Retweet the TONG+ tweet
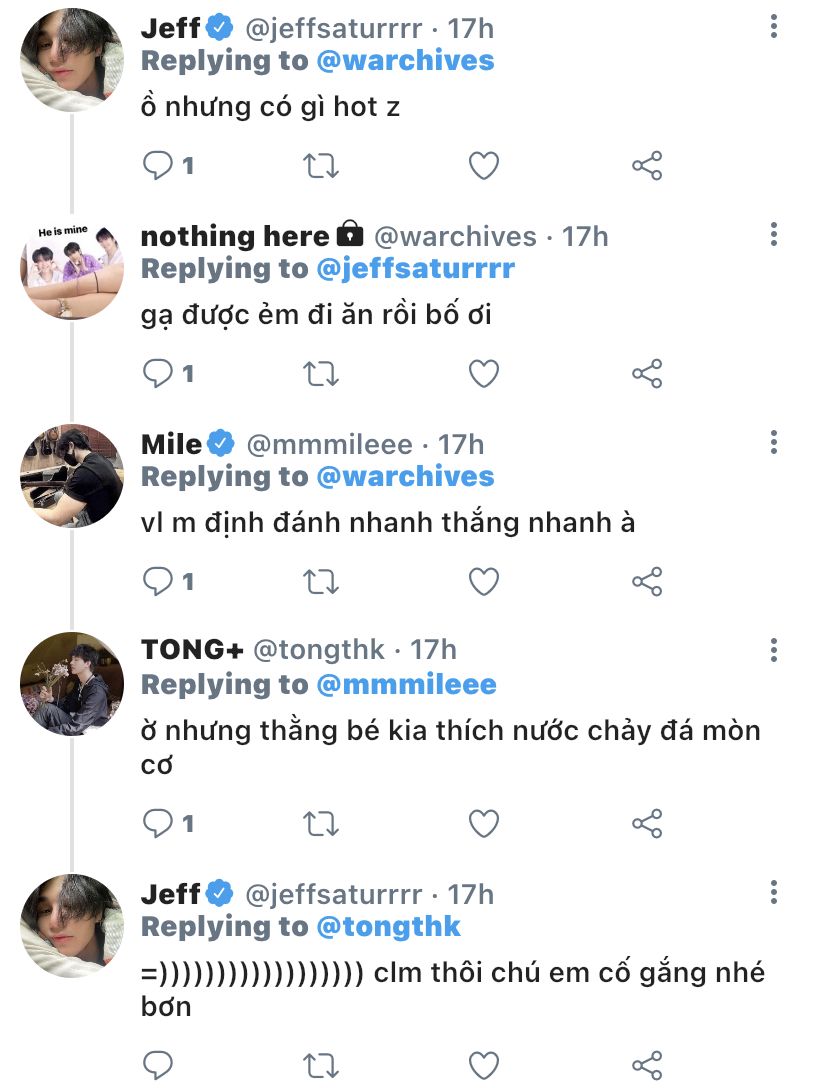Screen dimensions: 828x1088 [x=321, y=823]
